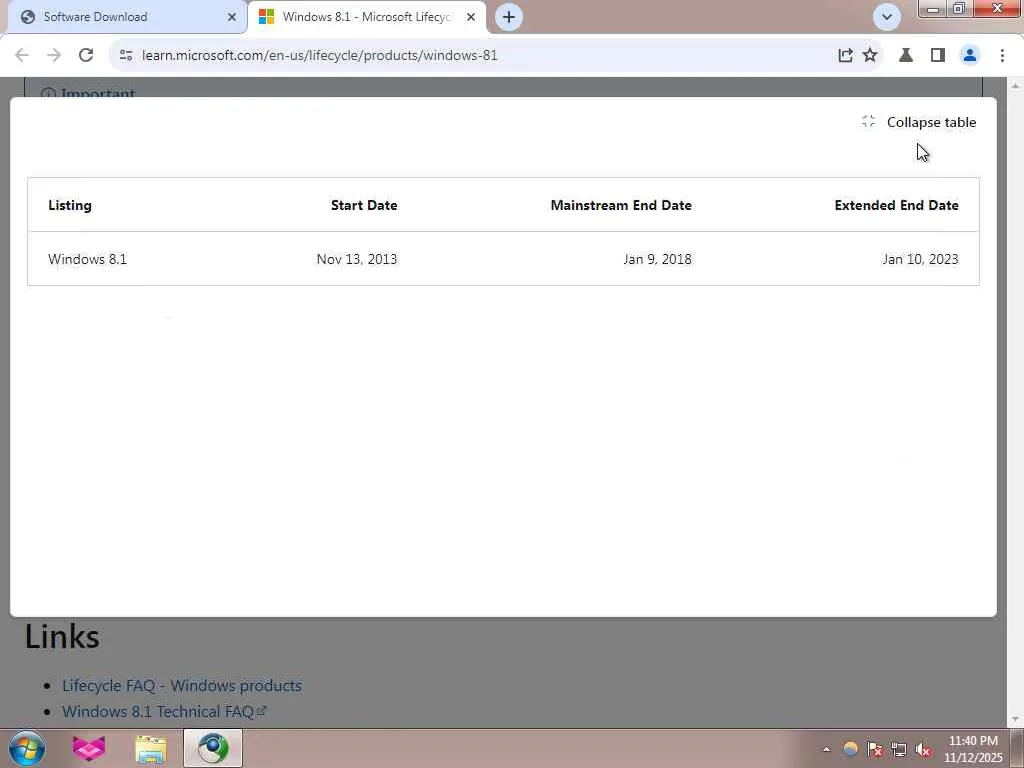Show hidden system tray icons
The image size is (1024, 768).
coord(826,749)
